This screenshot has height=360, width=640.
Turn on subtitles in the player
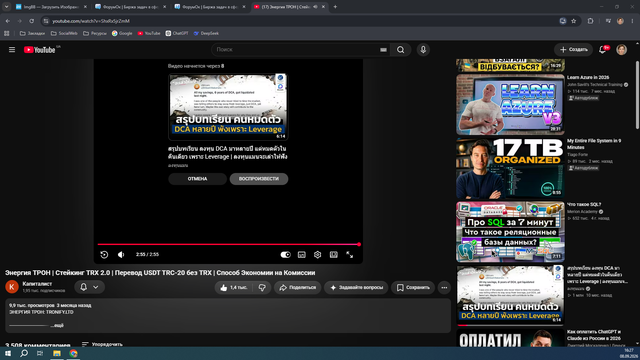pyautogui.click(x=302, y=254)
